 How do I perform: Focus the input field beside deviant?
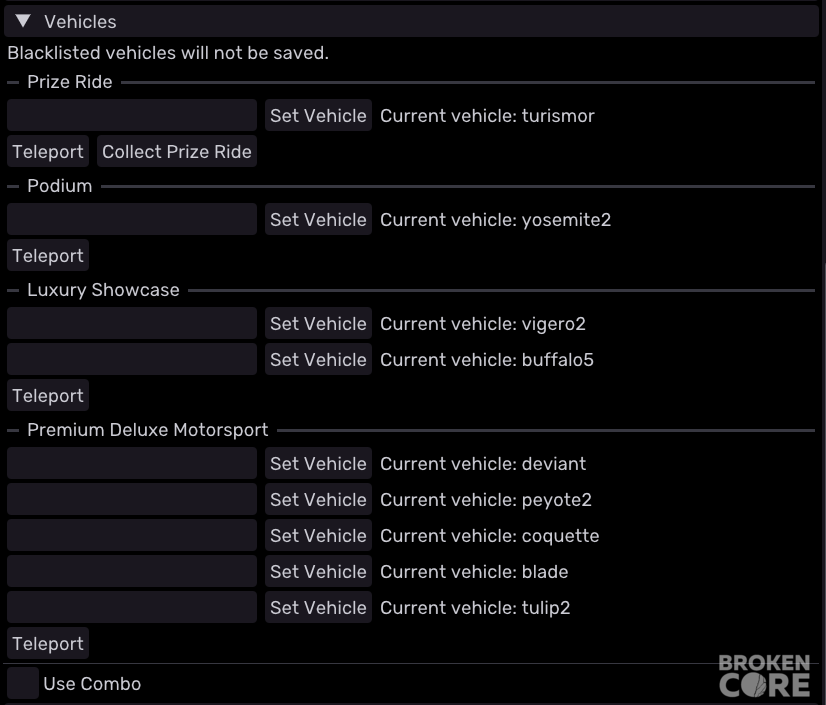[132, 464]
